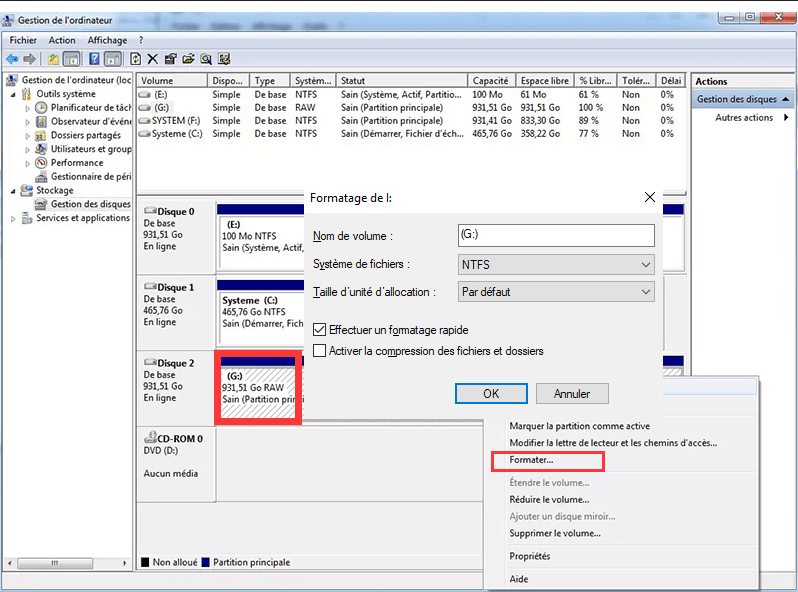Click the Dossiers partagés folder icon

click(x=41, y=135)
